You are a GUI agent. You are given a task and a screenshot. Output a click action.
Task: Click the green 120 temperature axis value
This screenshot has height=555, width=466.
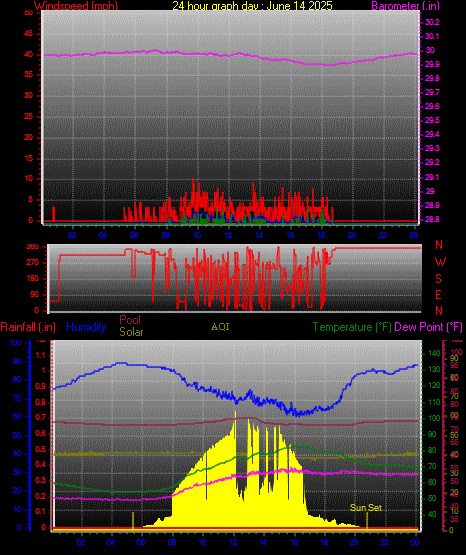tap(434, 385)
